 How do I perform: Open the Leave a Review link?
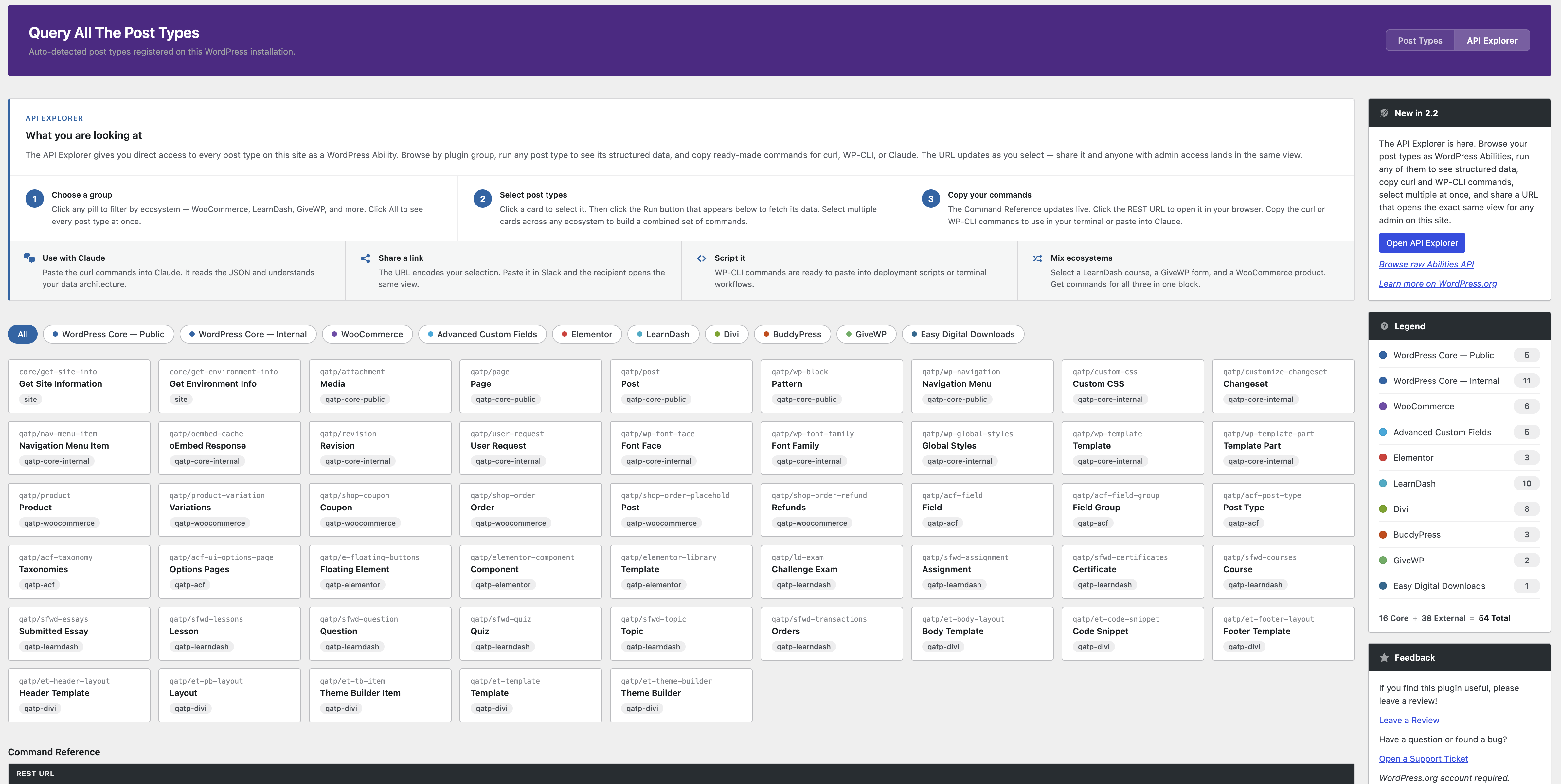[1409, 720]
